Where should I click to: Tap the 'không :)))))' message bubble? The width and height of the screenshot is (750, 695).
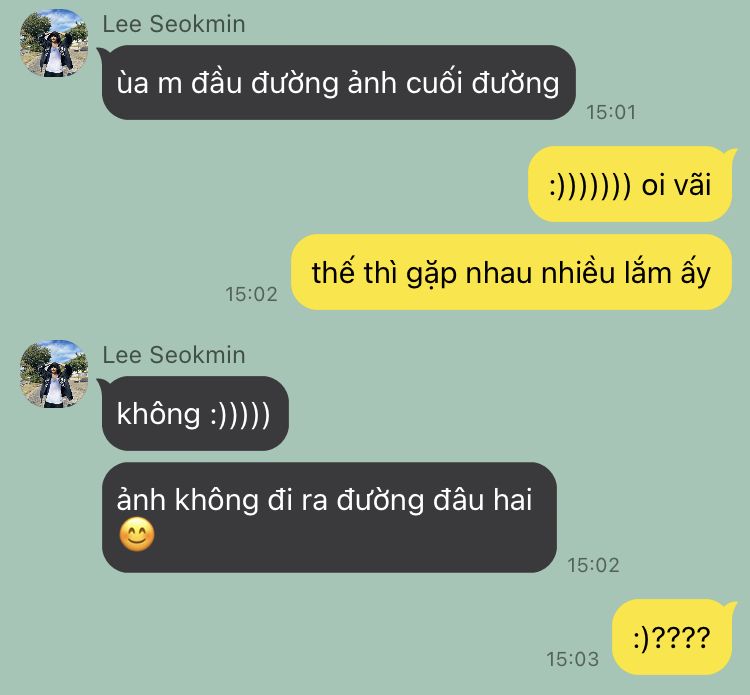[x=195, y=413]
